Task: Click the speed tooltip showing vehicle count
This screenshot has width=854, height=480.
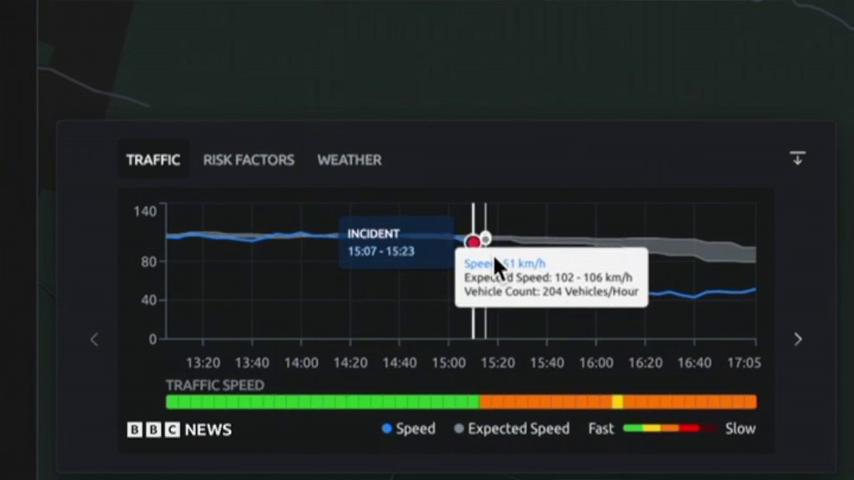Action: [551, 278]
